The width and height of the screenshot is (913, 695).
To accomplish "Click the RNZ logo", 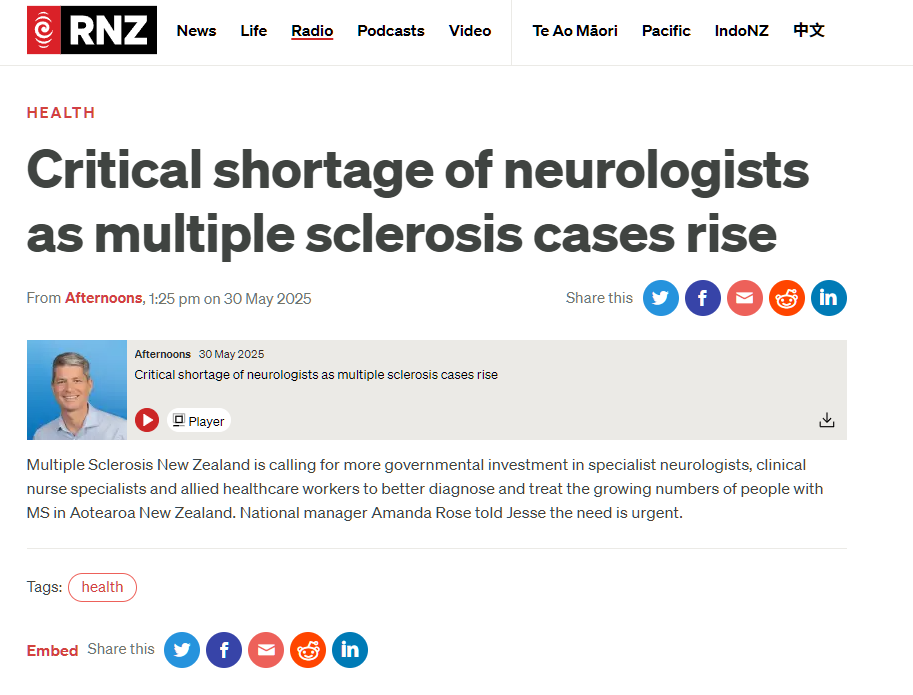I will [x=92, y=30].
